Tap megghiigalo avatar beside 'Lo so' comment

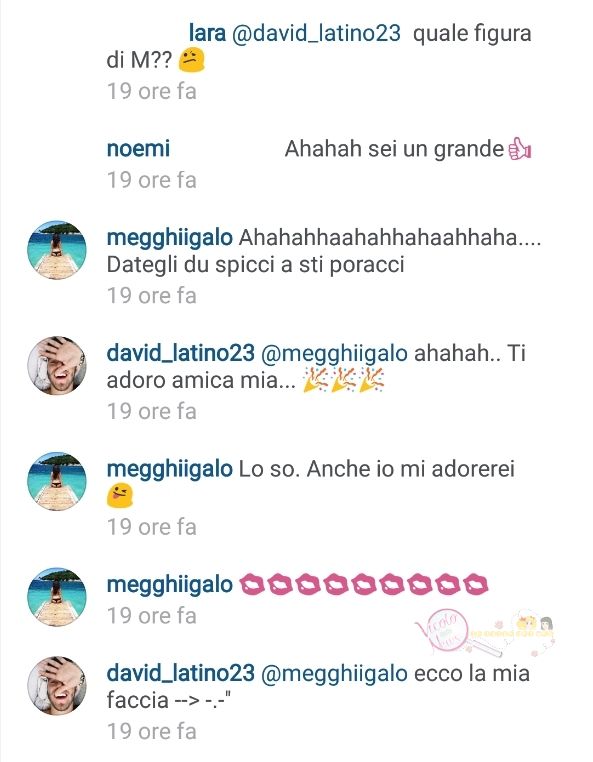pos(57,481)
